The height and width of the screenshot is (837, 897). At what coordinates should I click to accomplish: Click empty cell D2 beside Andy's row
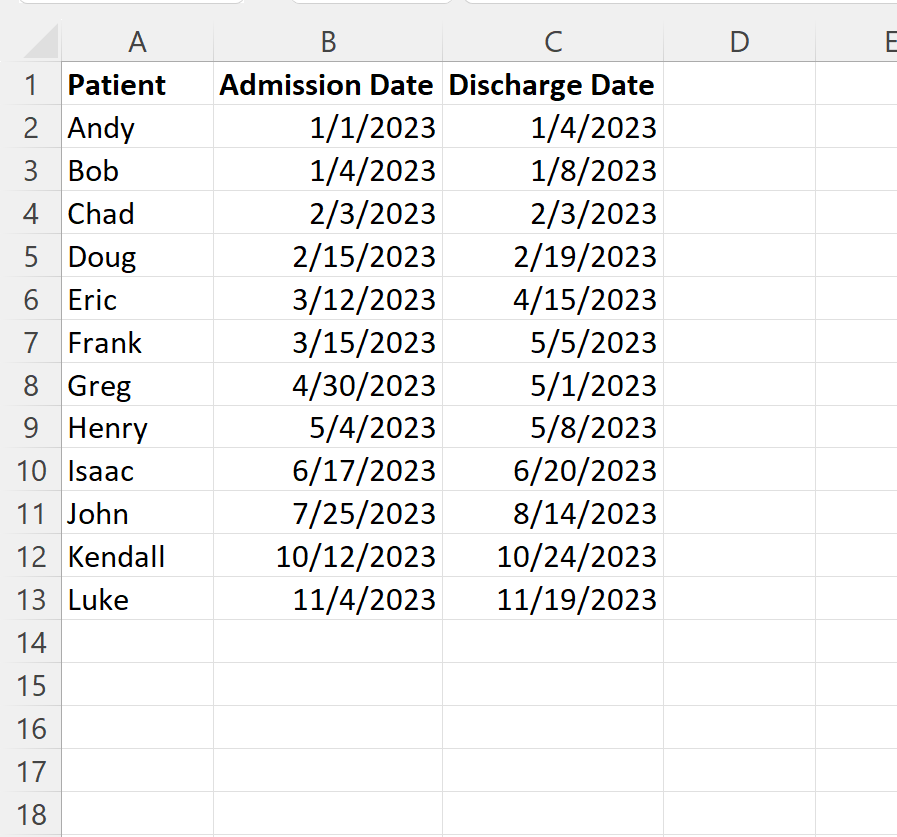click(739, 127)
